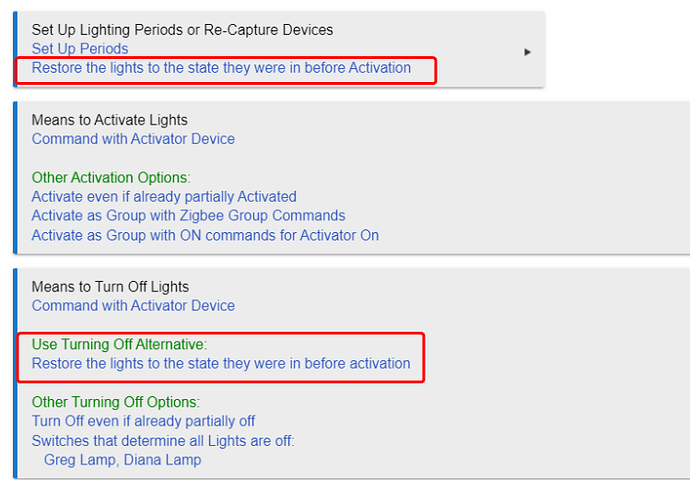Click Command with Activator Device under Activate Lights
690x480 pixels.
(133, 139)
